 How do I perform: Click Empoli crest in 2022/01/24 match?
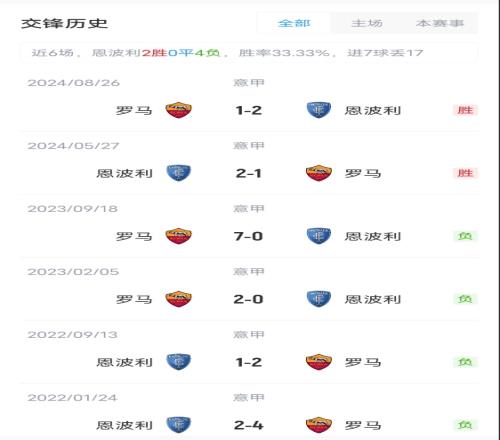point(179,425)
